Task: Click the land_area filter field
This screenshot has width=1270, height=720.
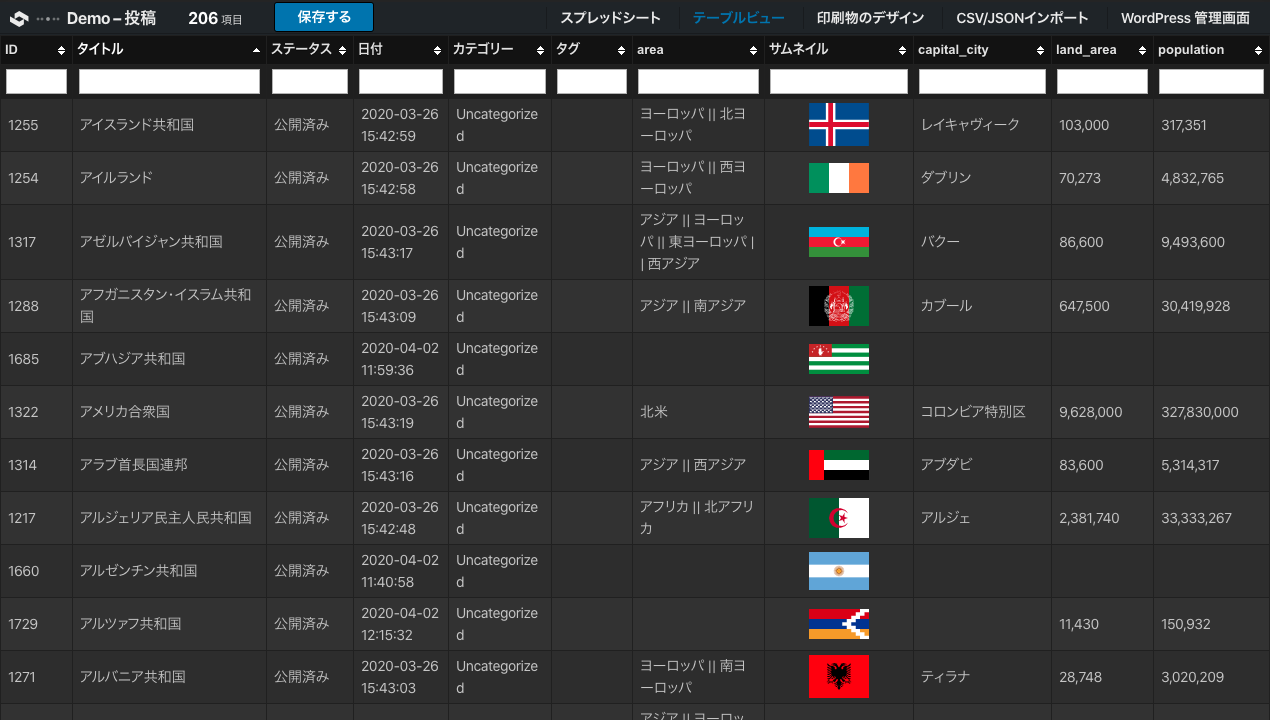Action: click(x=1102, y=81)
